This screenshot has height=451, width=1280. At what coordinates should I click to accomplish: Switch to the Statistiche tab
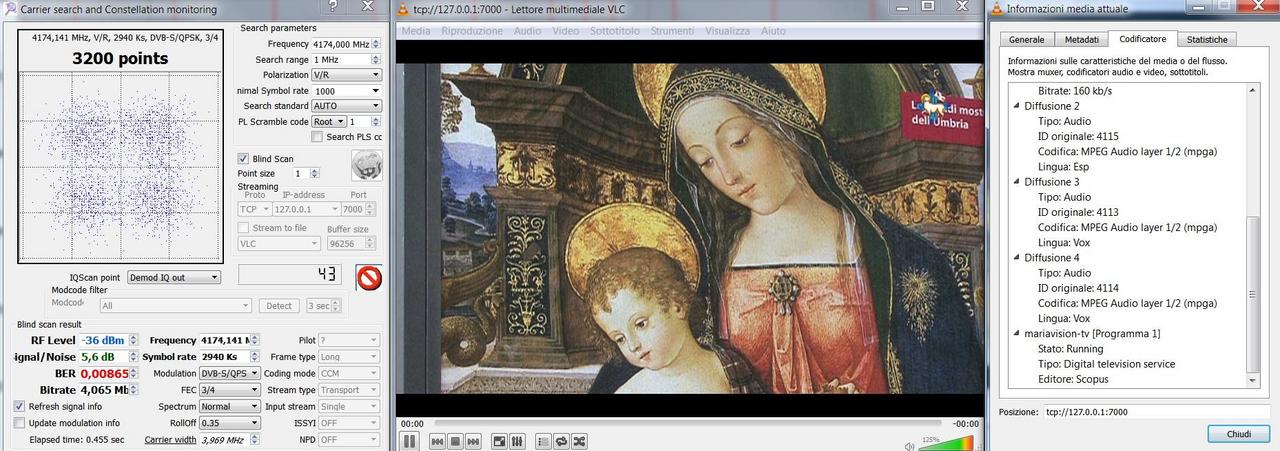click(x=1206, y=39)
